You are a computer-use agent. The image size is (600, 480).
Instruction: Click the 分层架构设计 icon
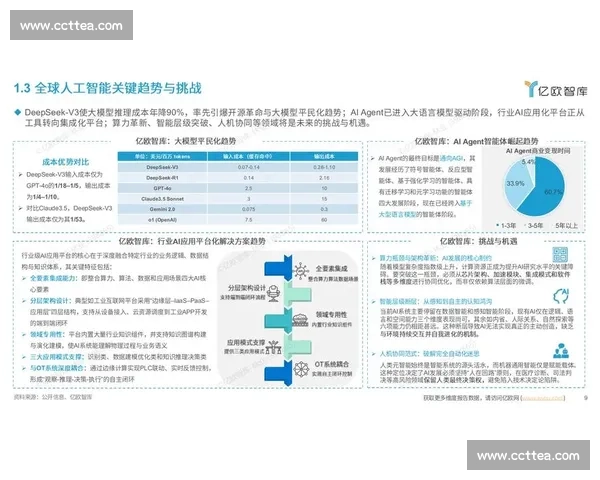[x=274, y=293]
